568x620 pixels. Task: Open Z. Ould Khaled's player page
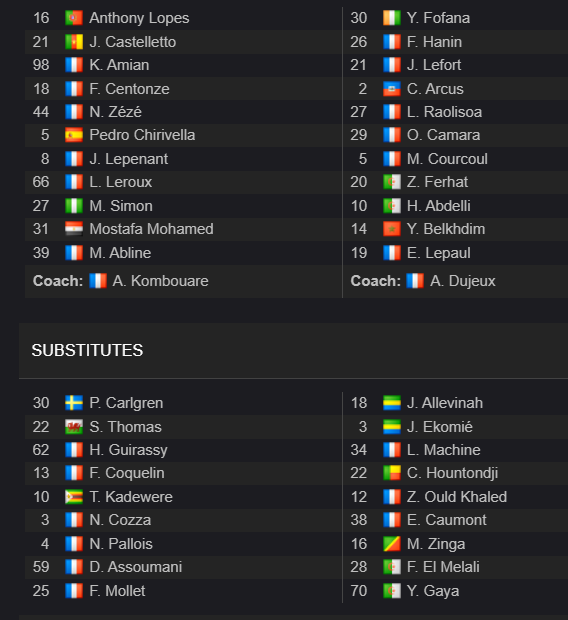[x=457, y=497]
